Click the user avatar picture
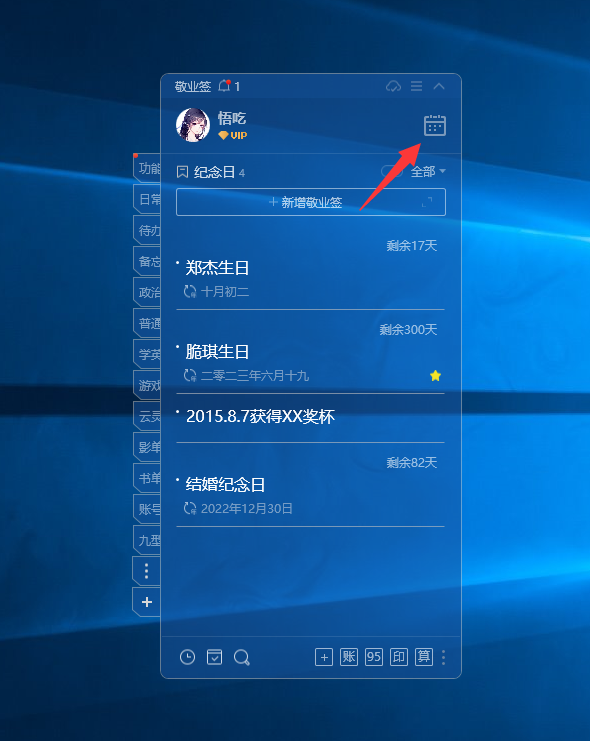Image resolution: width=590 pixels, height=741 pixels. click(x=193, y=125)
